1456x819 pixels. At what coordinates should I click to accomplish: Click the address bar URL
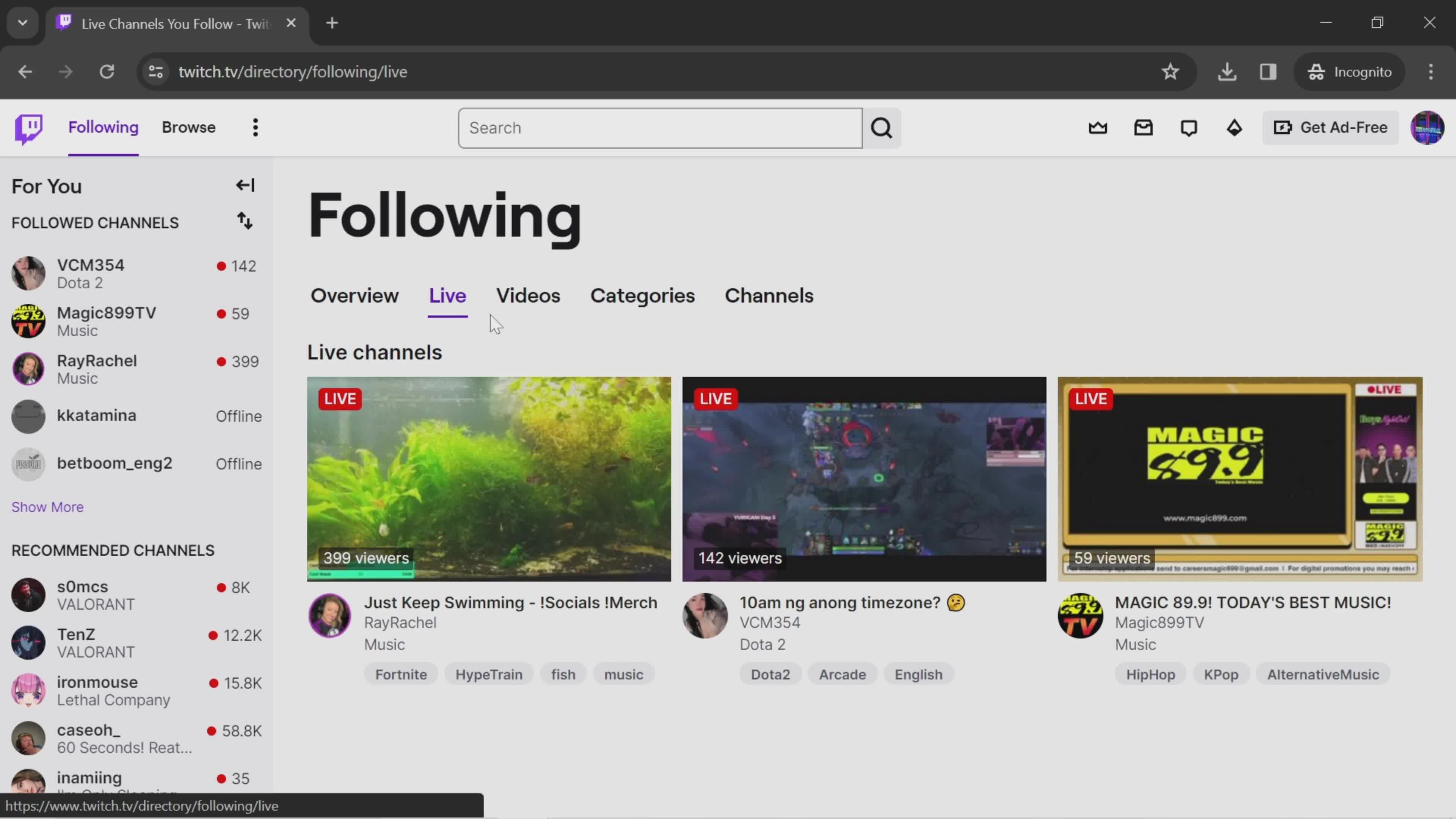tap(293, 72)
